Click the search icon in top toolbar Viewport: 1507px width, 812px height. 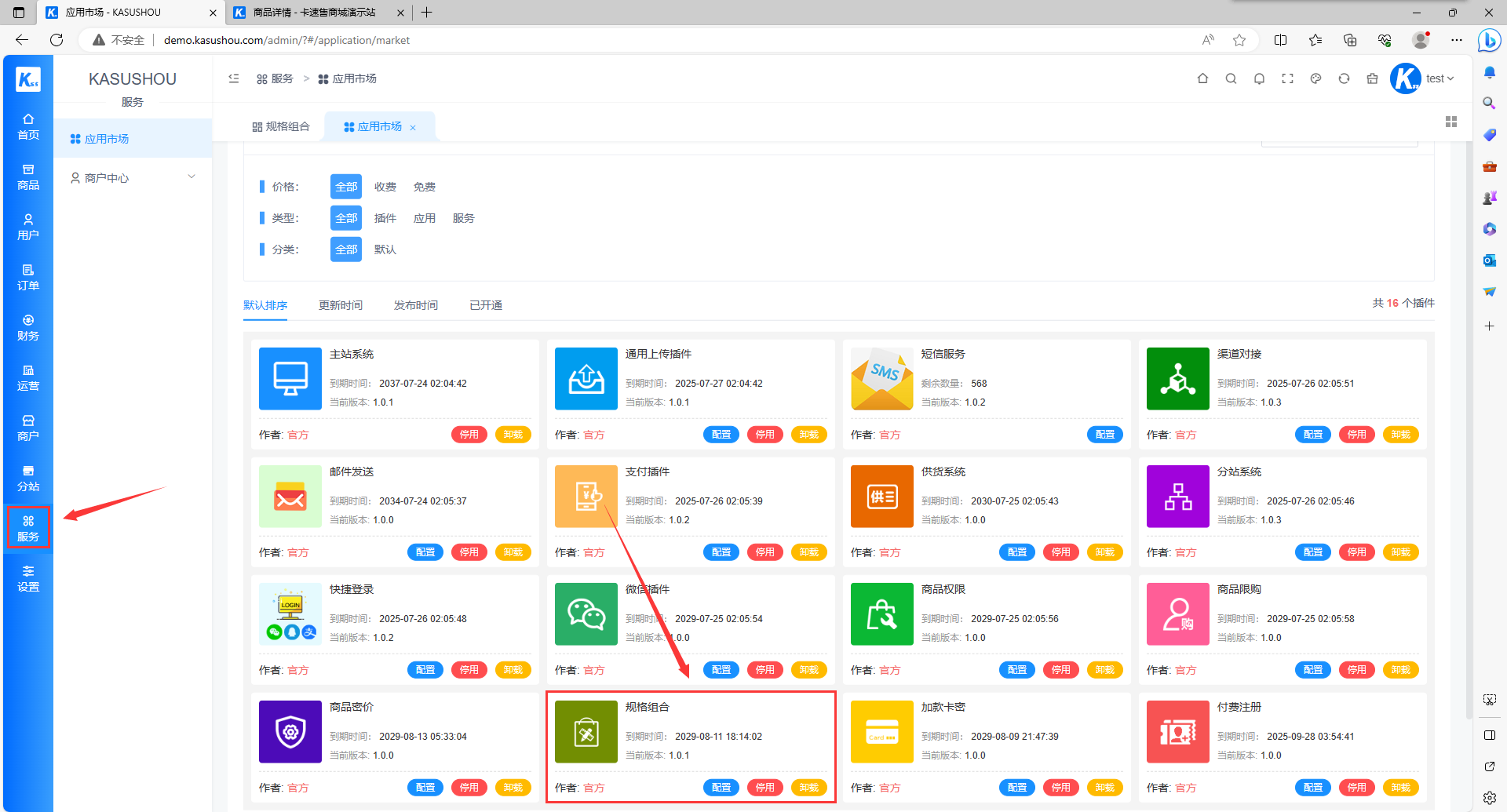[1231, 78]
